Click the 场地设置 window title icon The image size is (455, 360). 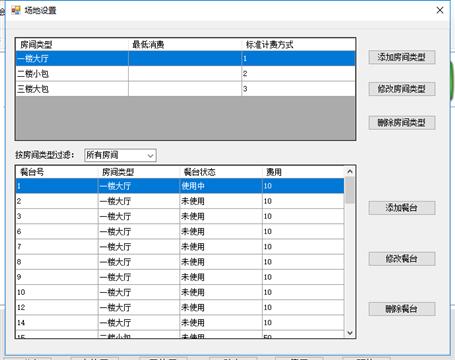pos(16,10)
